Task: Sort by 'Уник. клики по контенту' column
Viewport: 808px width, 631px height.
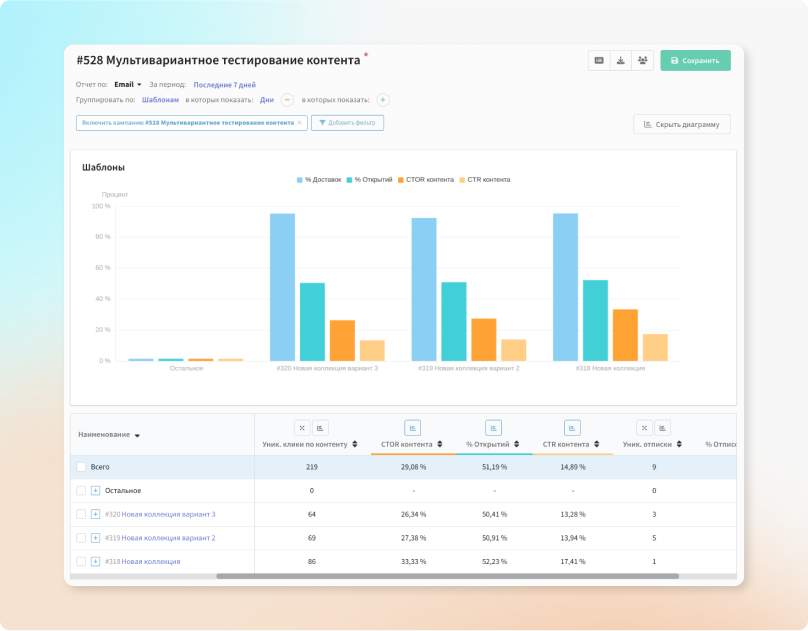Action: (355, 444)
